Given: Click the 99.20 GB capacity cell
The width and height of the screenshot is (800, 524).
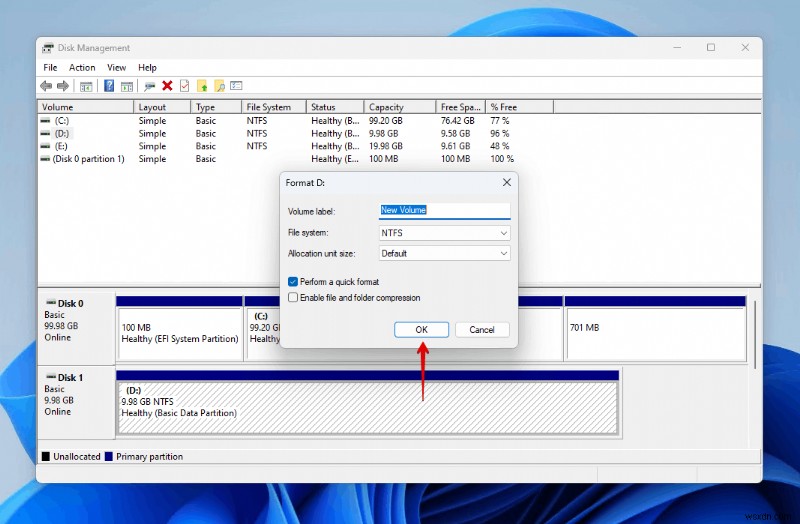Looking at the screenshot, I should [x=385, y=121].
